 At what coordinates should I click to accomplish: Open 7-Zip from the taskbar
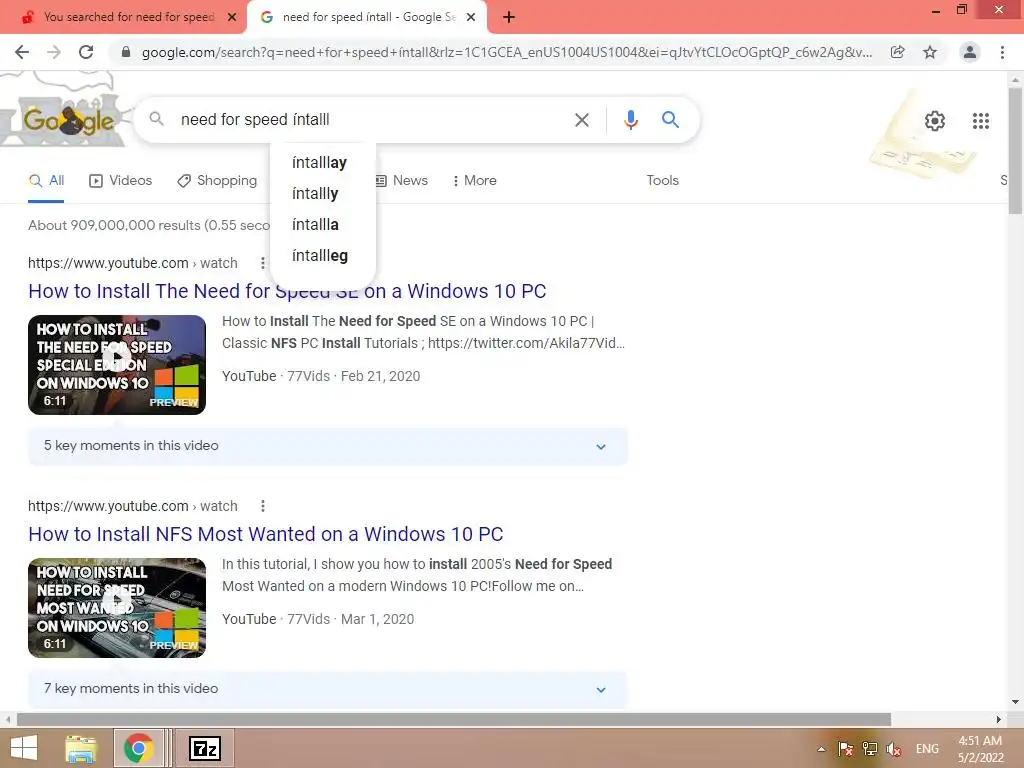click(204, 748)
